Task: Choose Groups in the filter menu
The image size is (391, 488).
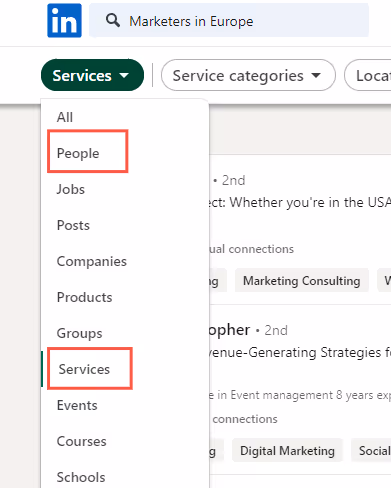Action: click(x=79, y=333)
